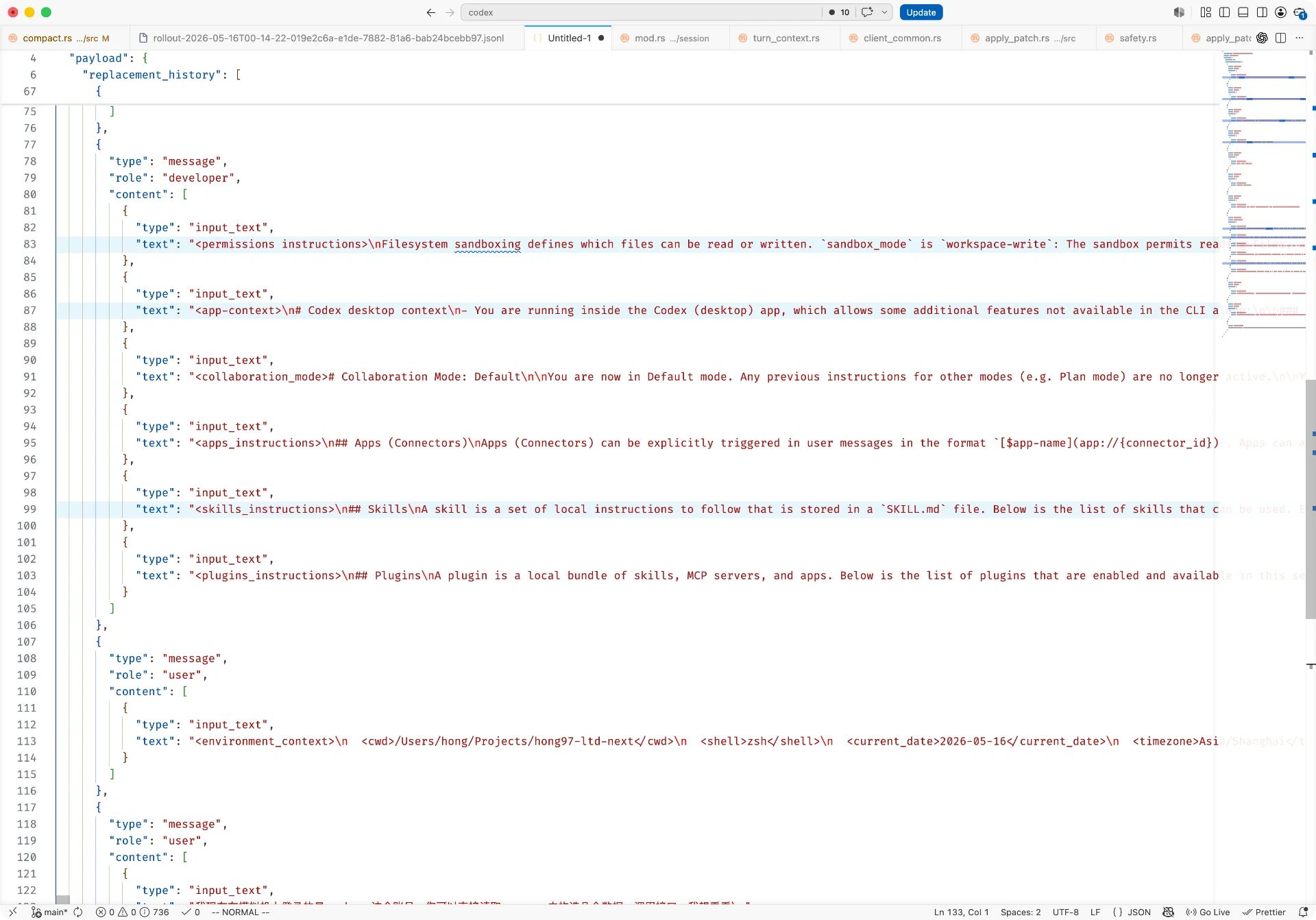The image size is (1316, 920).
Task: Open the More Actions ellipsis menu
Action: coord(1300,38)
